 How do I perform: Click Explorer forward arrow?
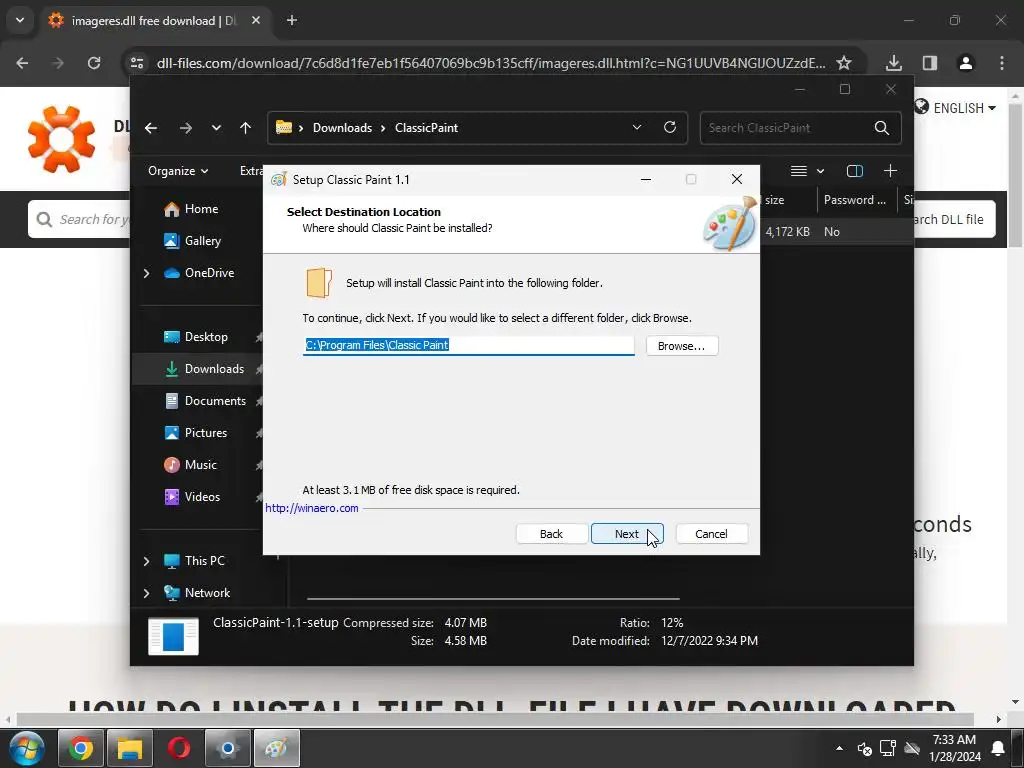[185, 128]
